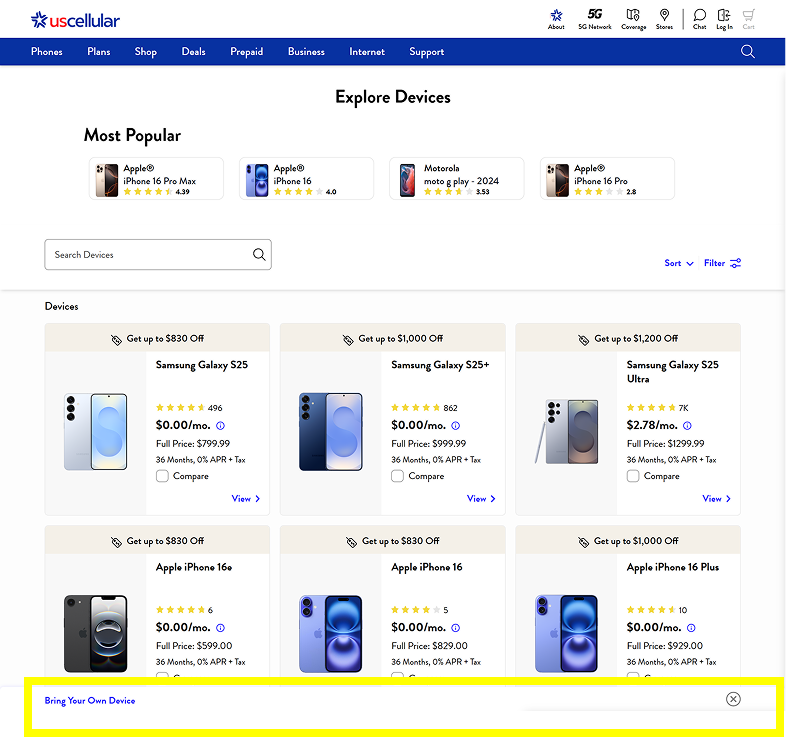786x737 pixels.
Task: Click the info icon beside Samsung Galaxy S25 price
Action: (x=220, y=426)
